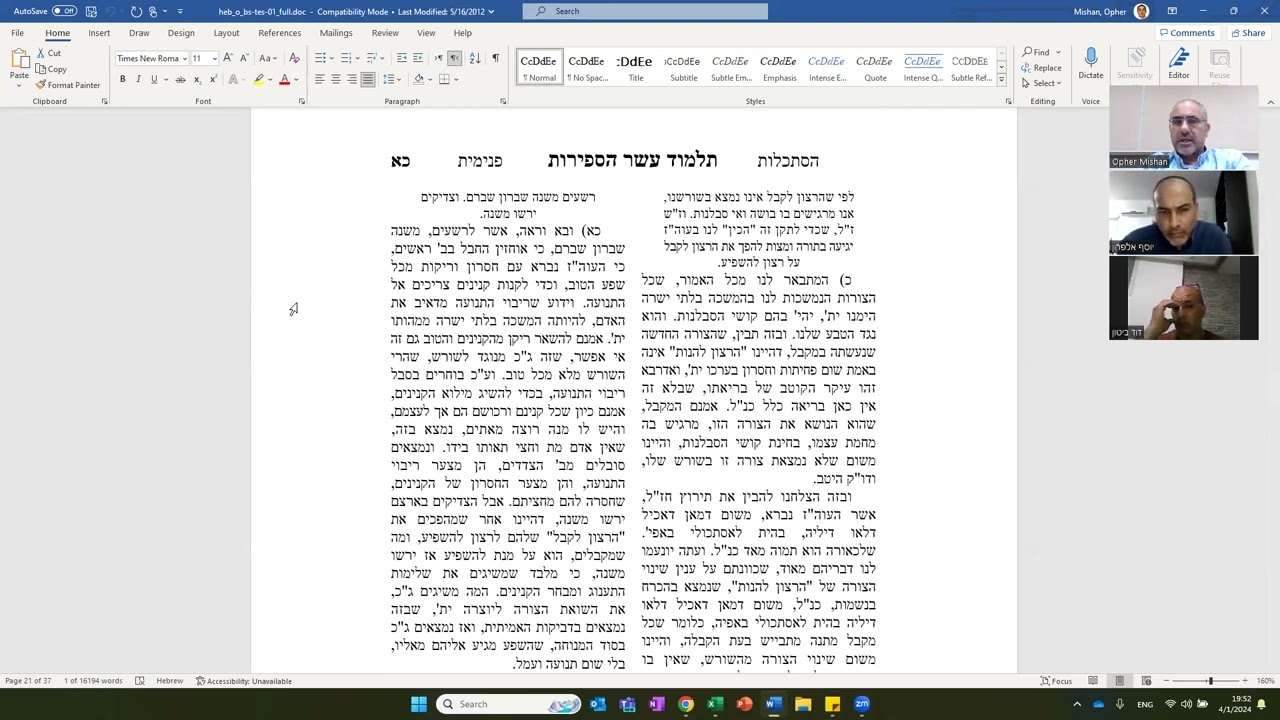The image size is (1280, 720).
Task: Click Format Painter
Action: [x=68, y=85]
